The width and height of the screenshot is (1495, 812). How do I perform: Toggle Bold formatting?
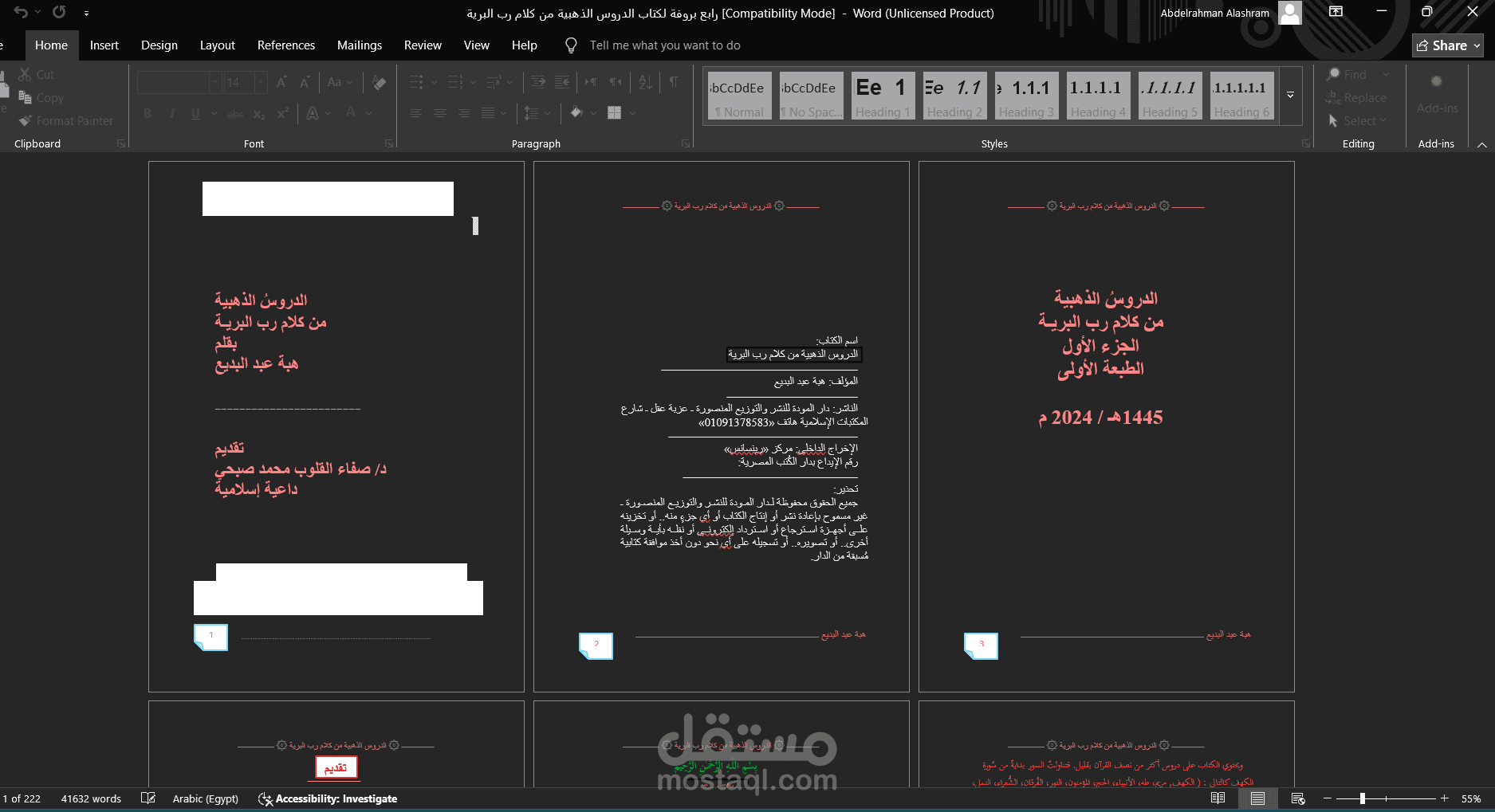(x=148, y=114)
